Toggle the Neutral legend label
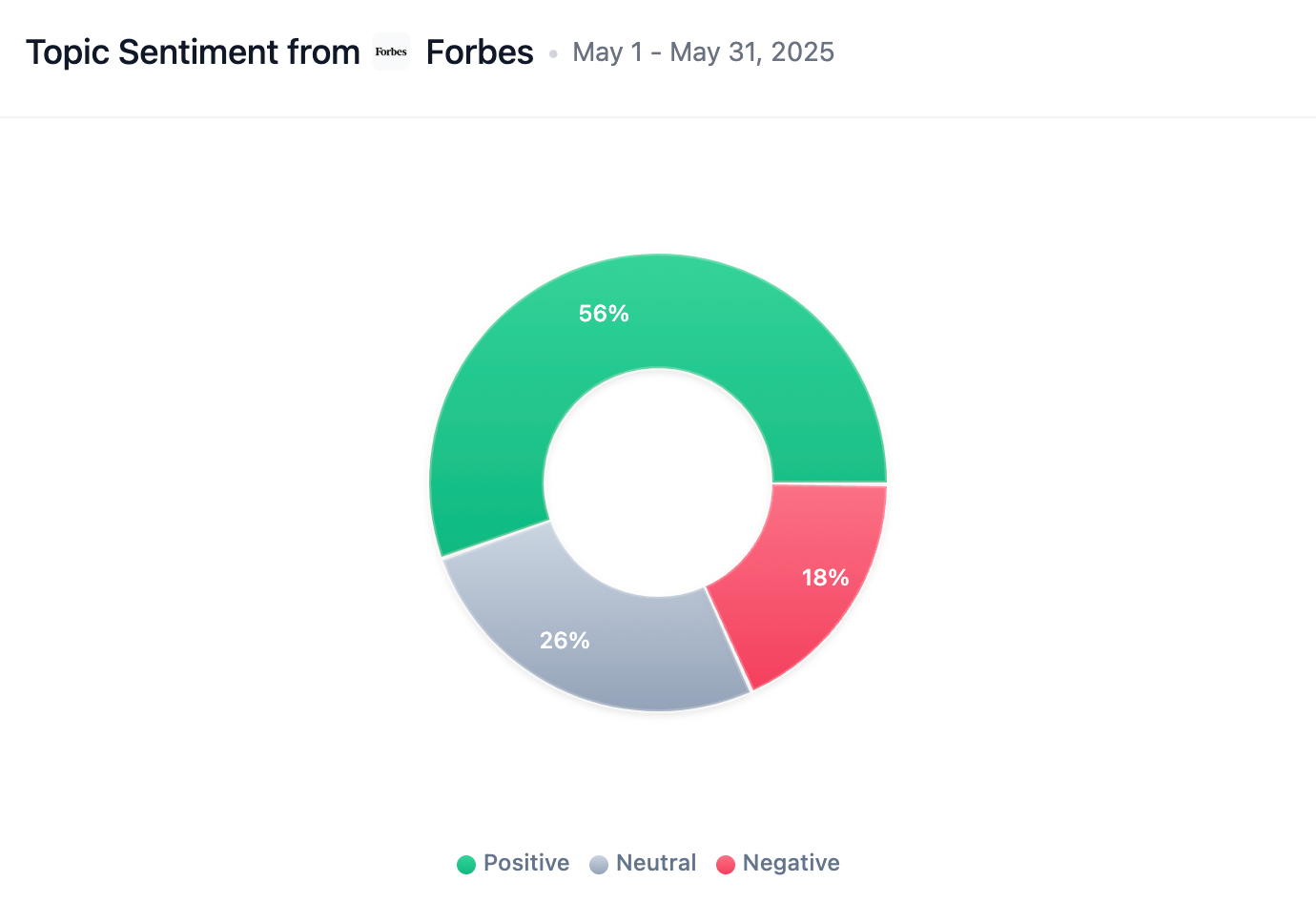Screen dimensions: 1316x923 click(656, 863)
